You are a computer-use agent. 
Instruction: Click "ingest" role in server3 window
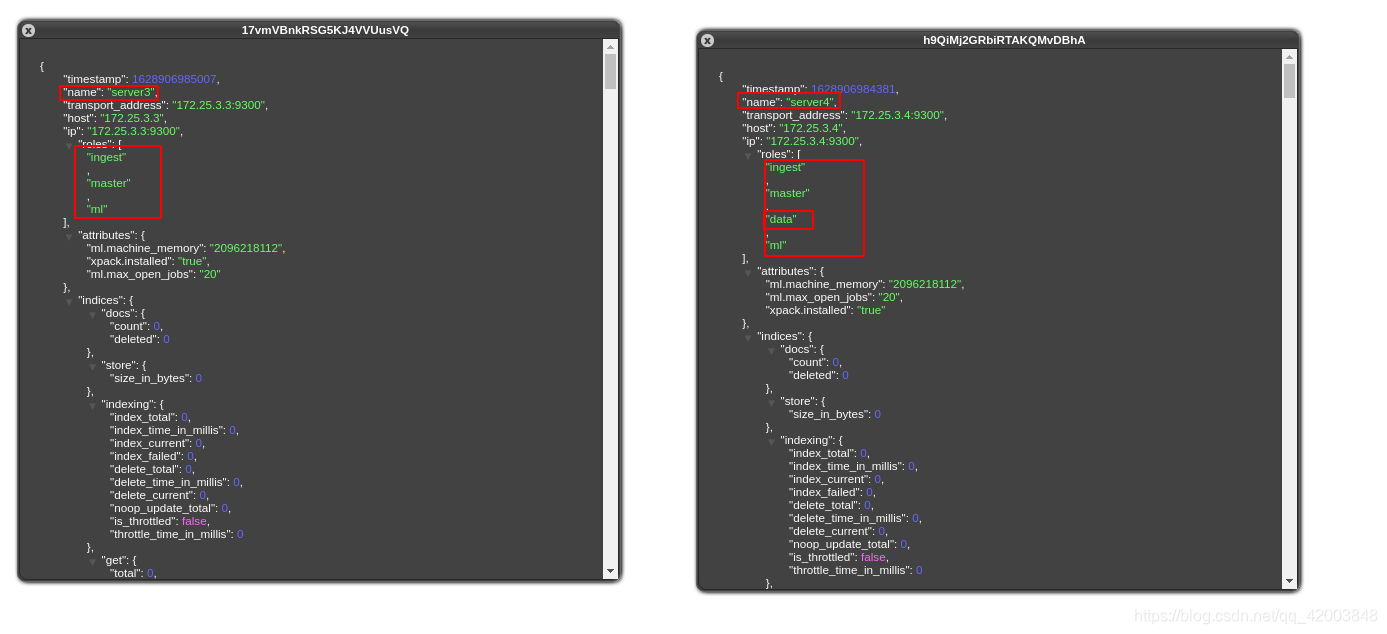[107, 157]
